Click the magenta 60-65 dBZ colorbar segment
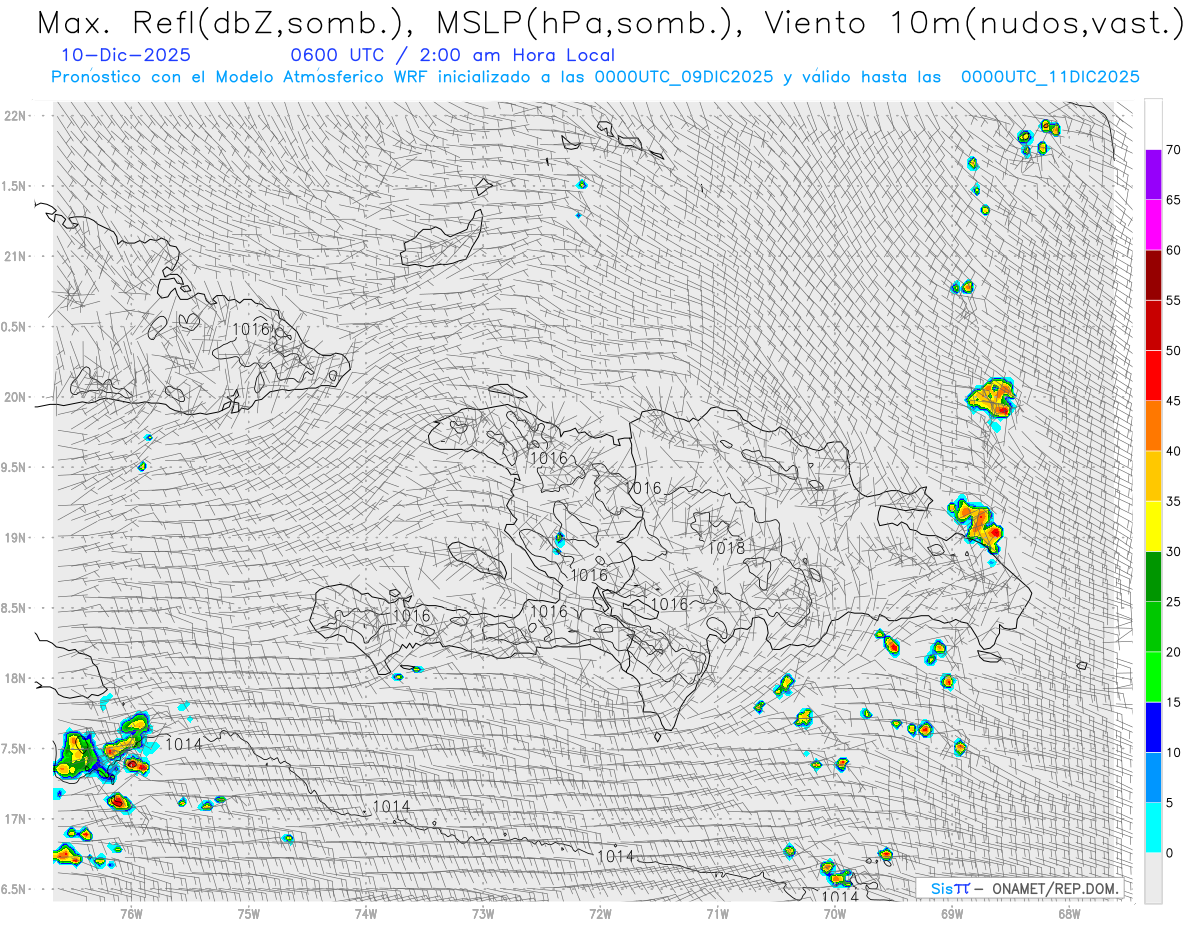 (1153, 225)
